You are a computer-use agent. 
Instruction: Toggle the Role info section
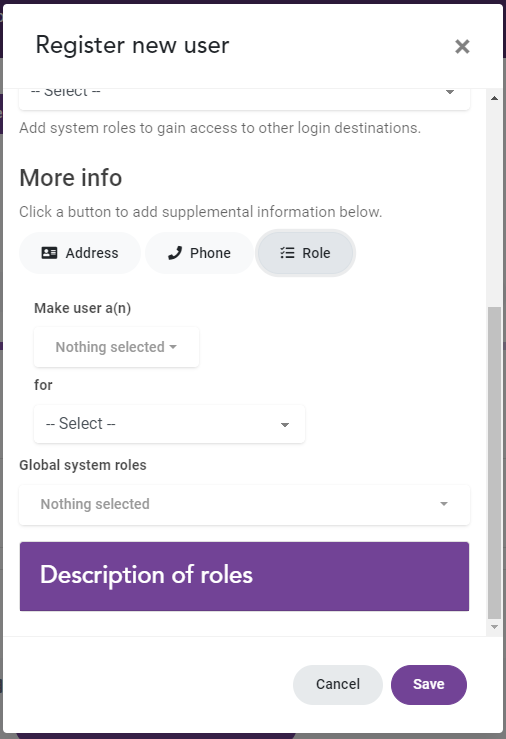point(305,253)
